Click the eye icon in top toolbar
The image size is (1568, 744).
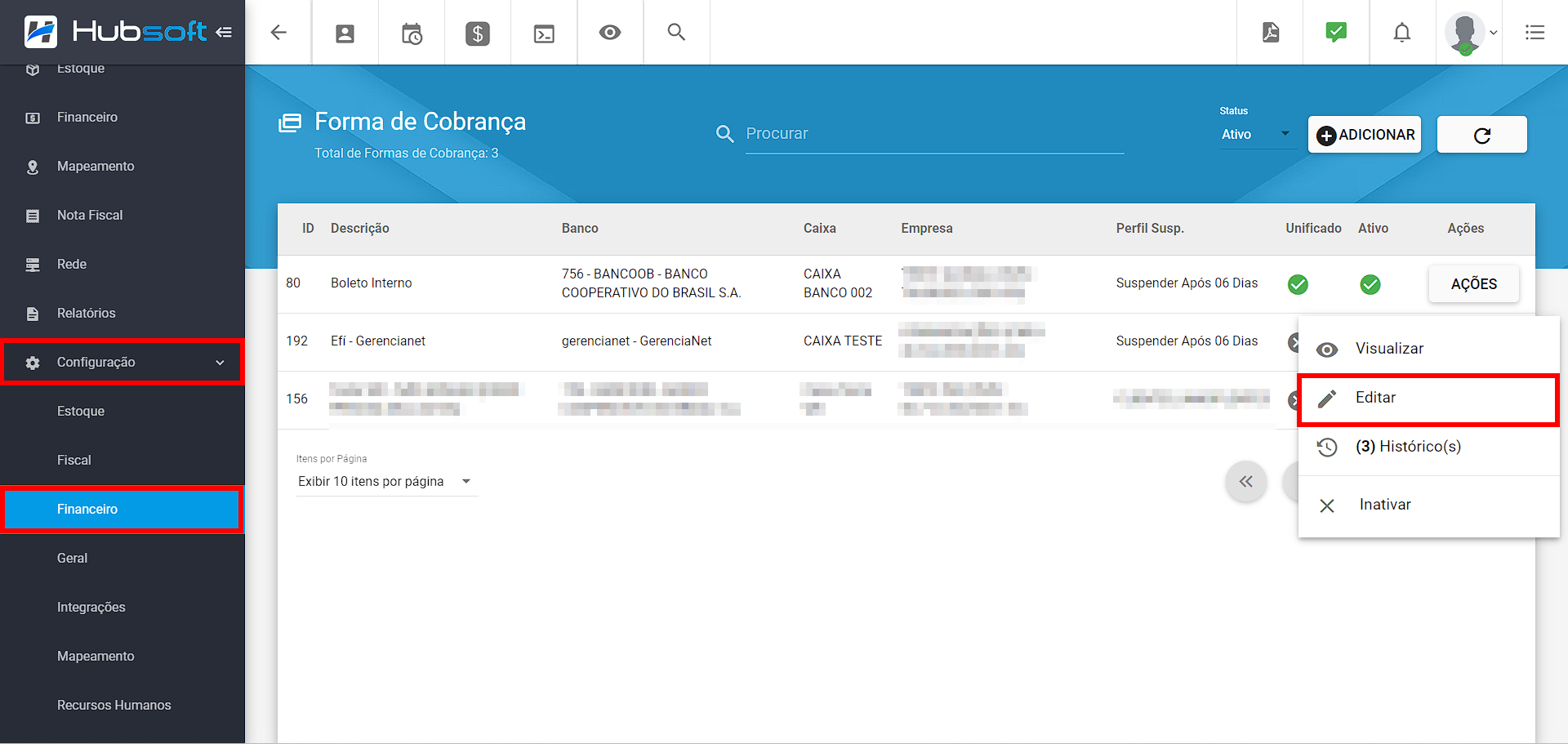pos(610,33)
